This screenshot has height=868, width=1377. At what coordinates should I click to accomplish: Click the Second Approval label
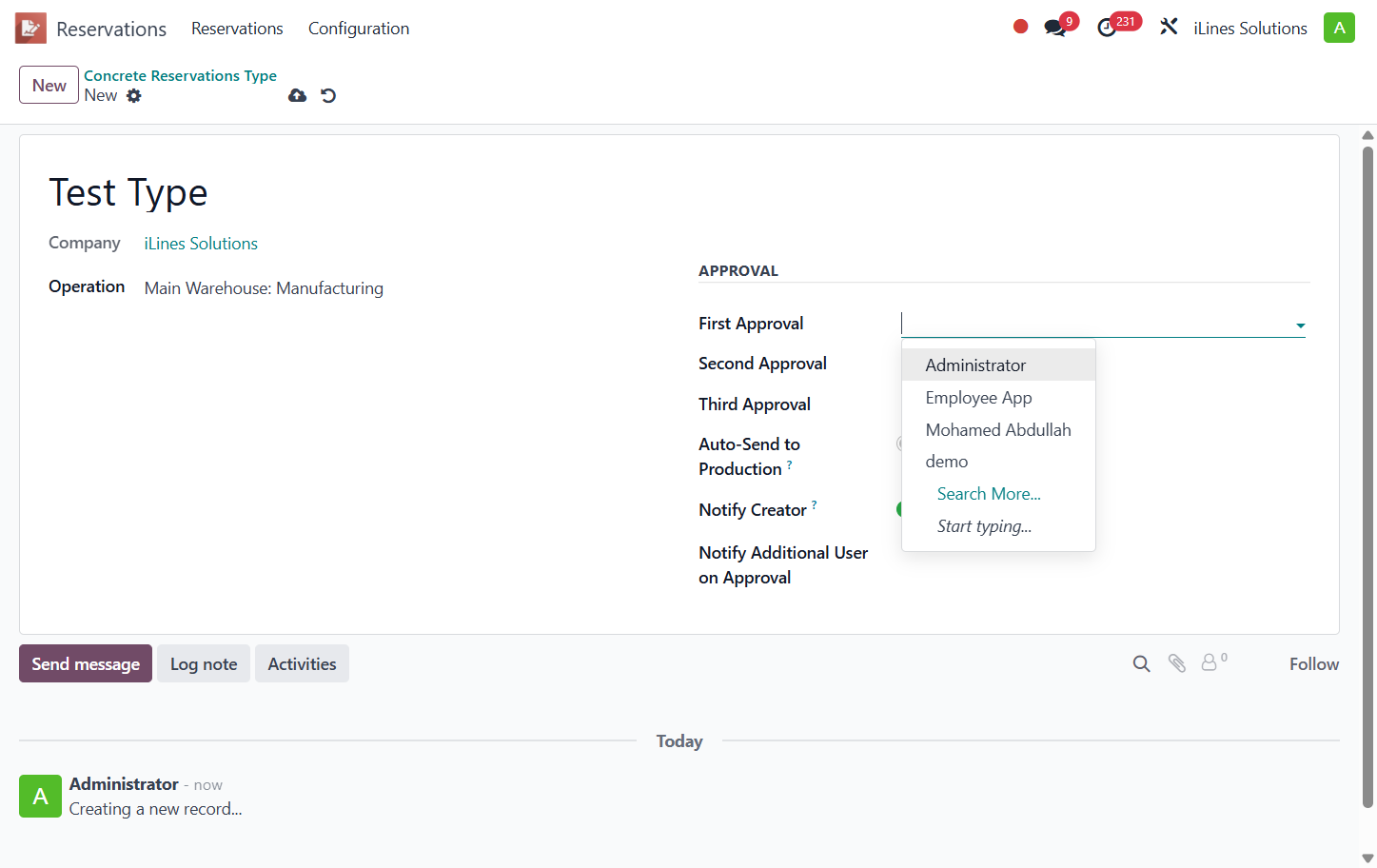(762, 364)
